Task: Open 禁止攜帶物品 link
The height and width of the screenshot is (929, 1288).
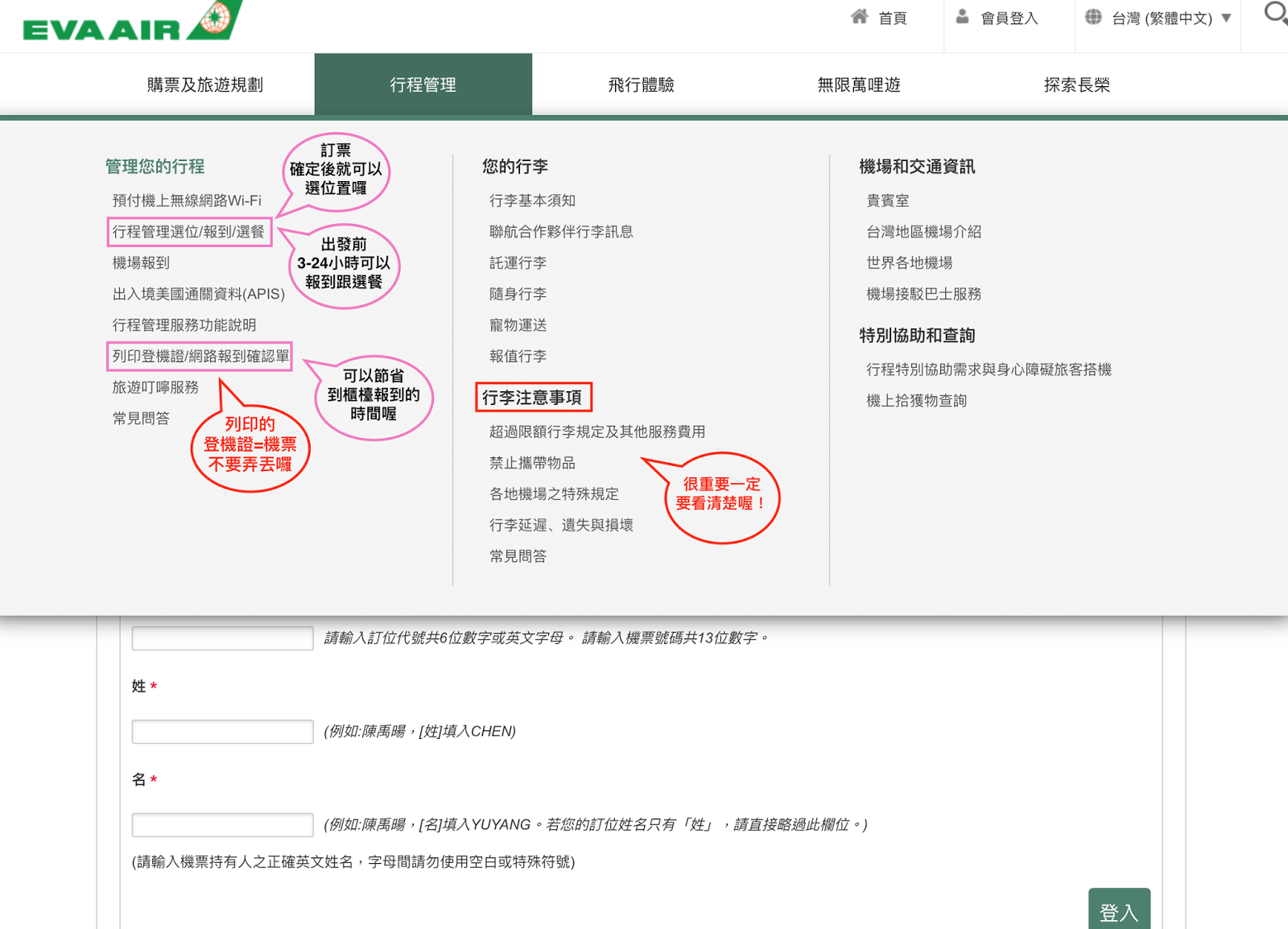Action: tap(532, 463)
